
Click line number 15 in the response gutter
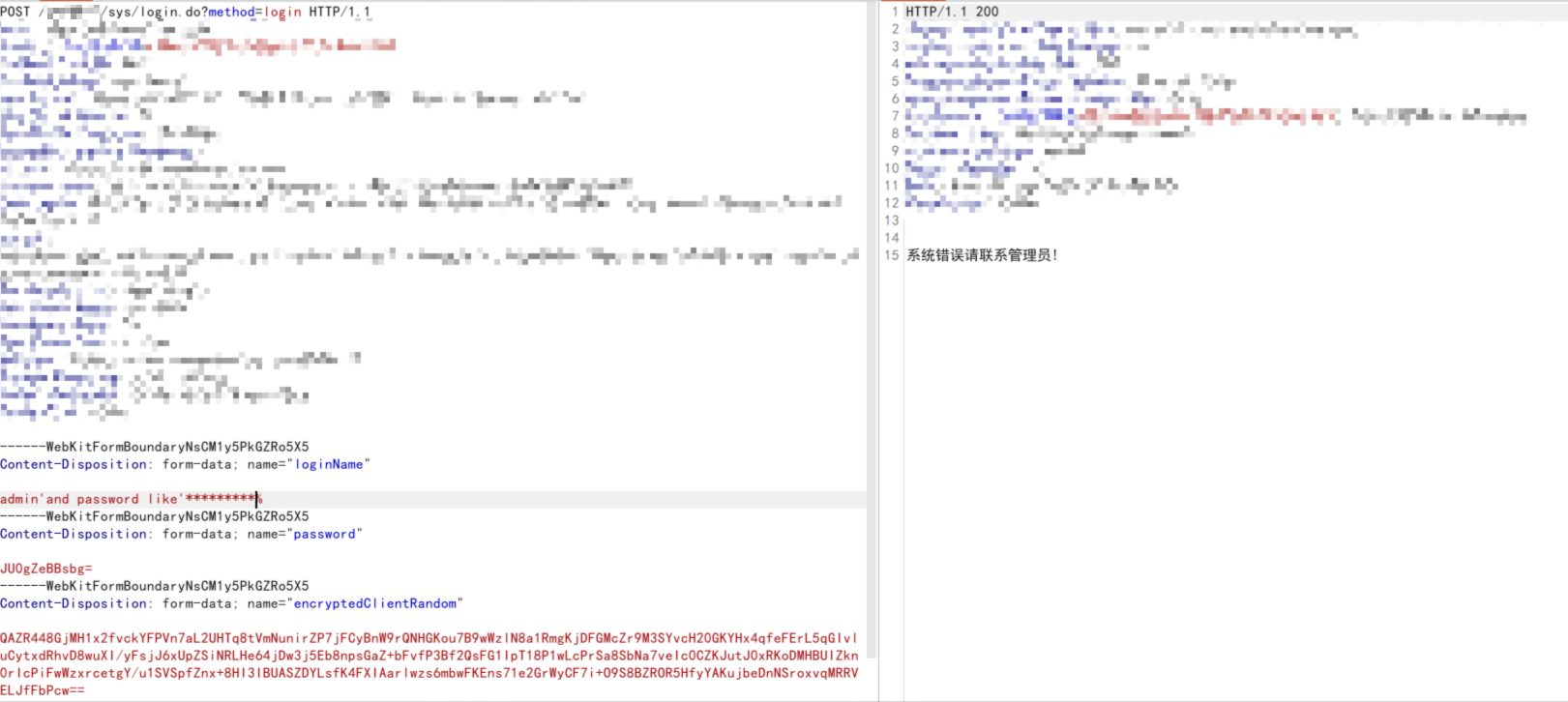[891, 255]
